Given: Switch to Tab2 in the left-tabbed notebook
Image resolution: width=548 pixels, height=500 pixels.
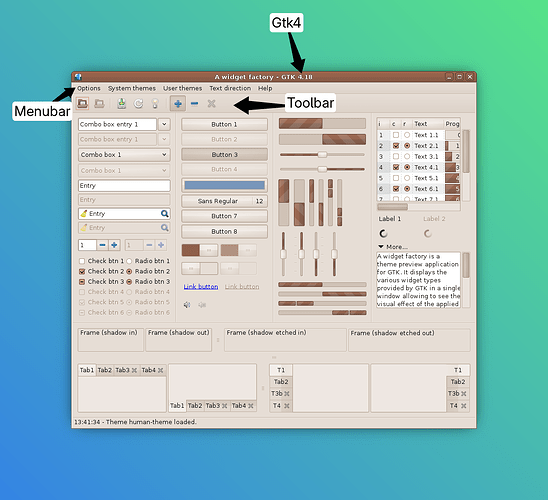Looking at the screenshot, I should [x=281, y=382].
